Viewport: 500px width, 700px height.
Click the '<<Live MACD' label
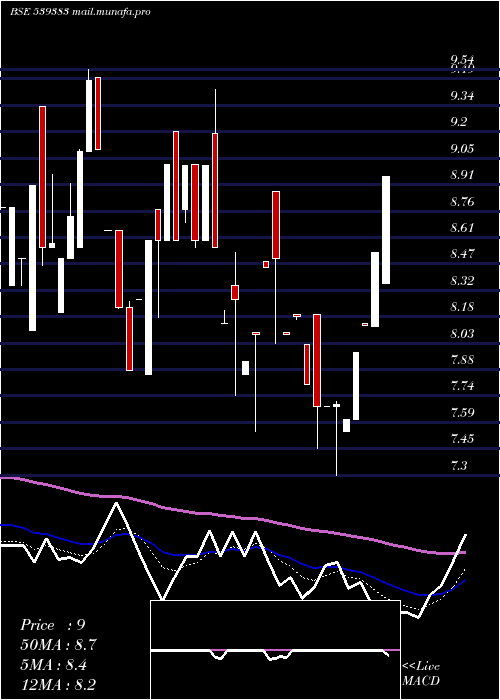[x=421, y=674]
